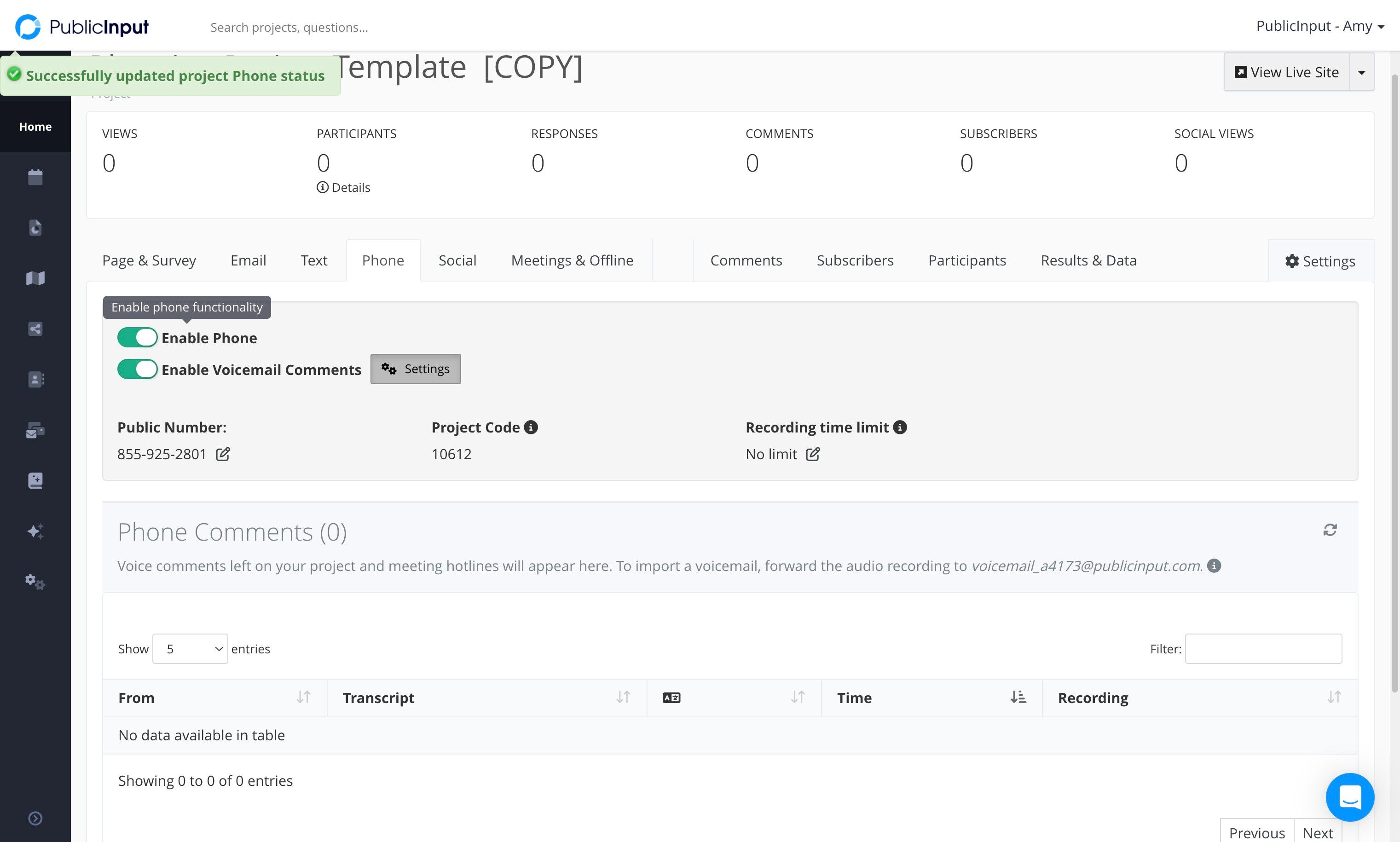Edit the public phone number pencil icon
Screen dimensions: 1400x842
(x=223, y=454)
